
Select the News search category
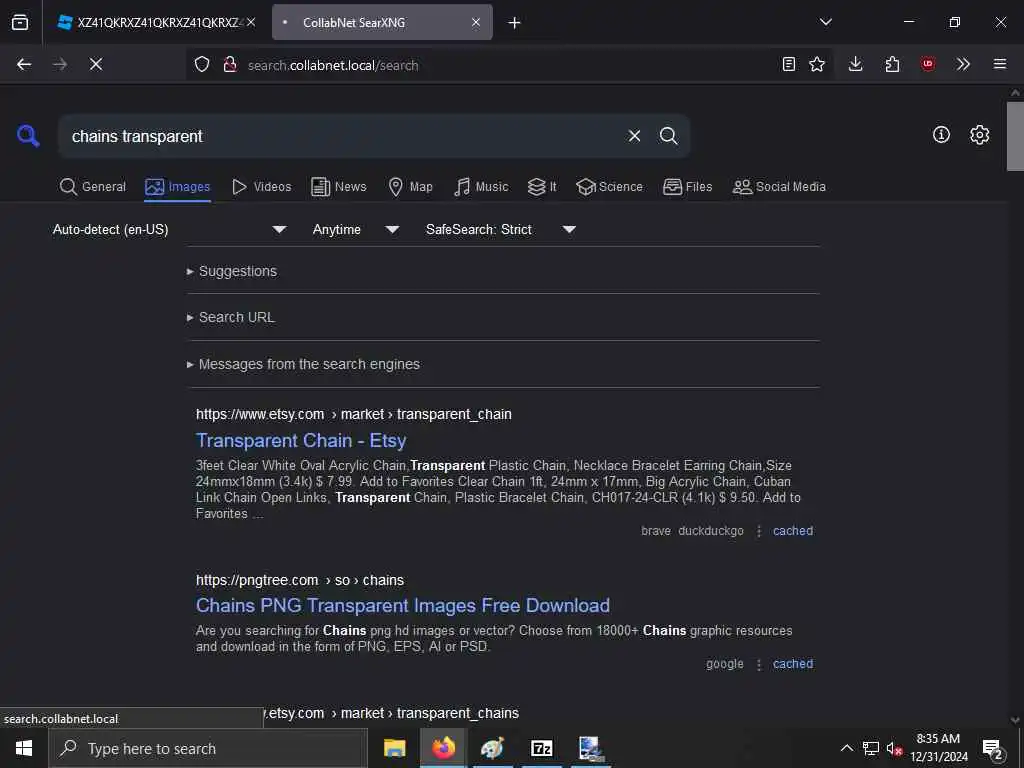(339, 187)
